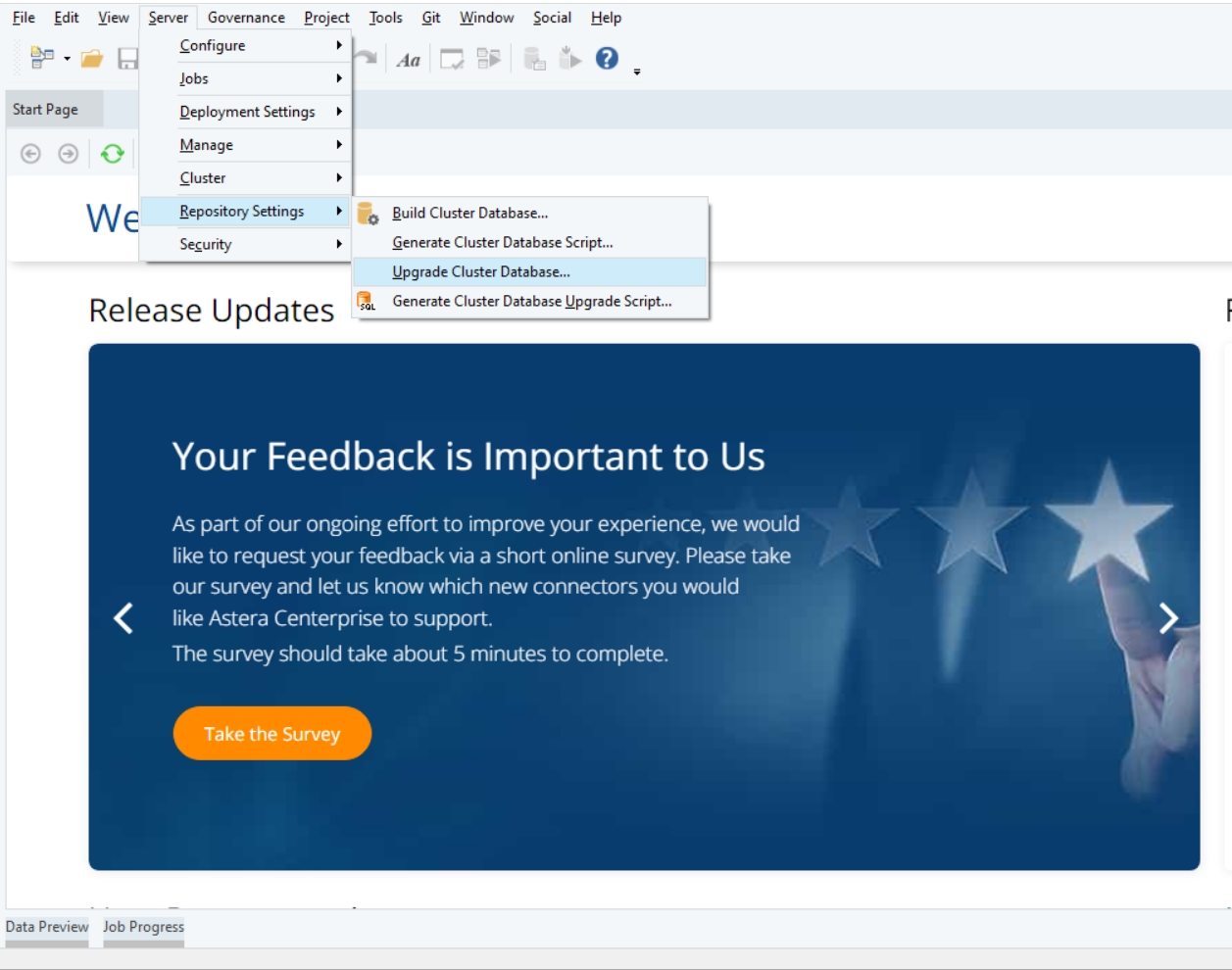
Task: Open the View menu
Action: point(114,18)
